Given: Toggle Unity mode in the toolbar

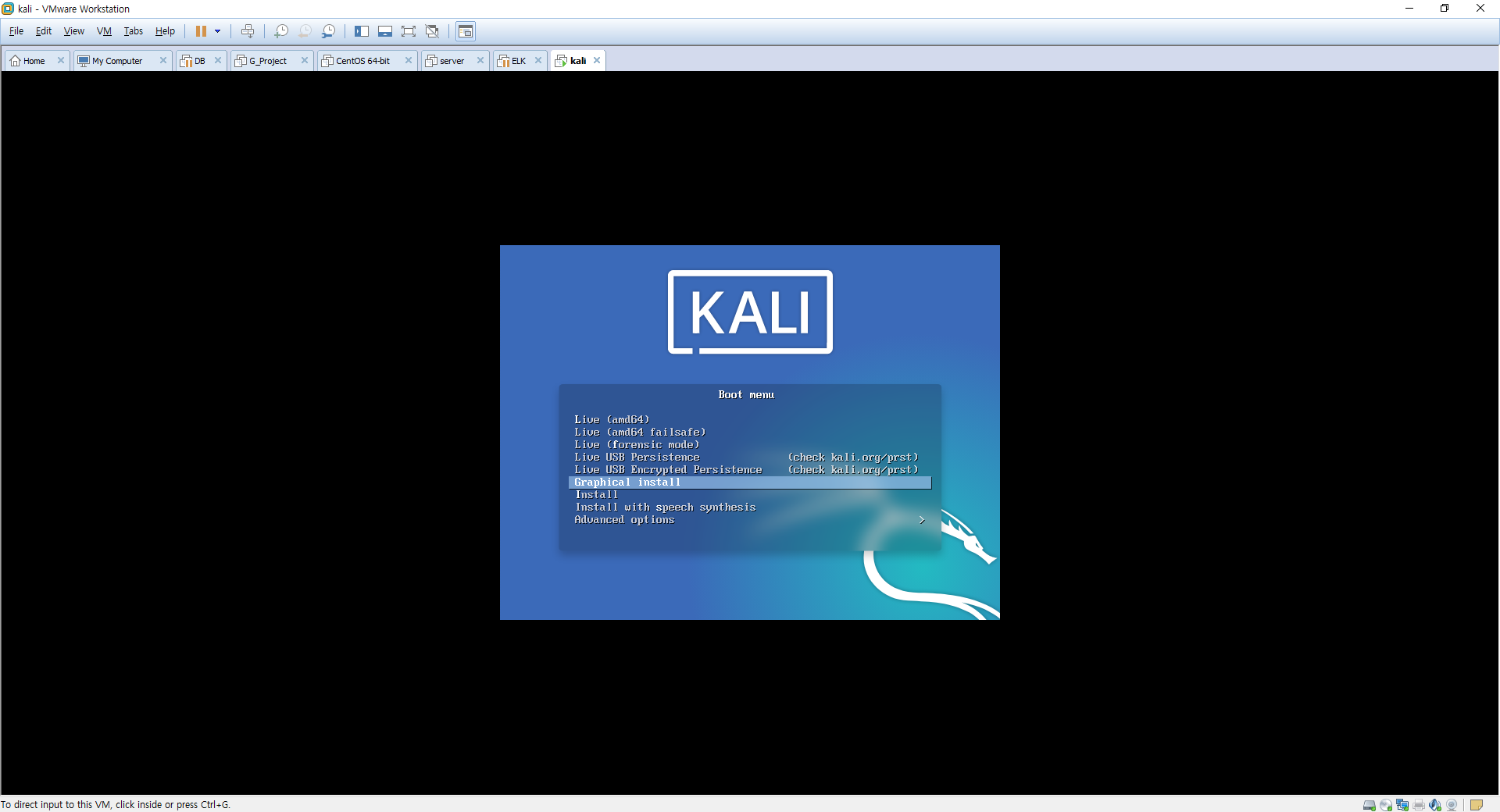Looking at the screenshot, I should 432,31.
